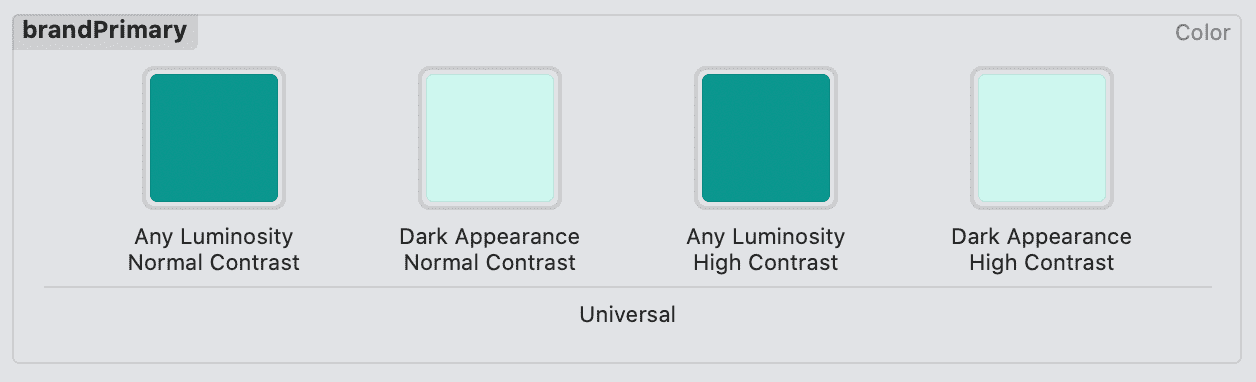Click the rounded well border around first teal swatch
The image size is (1256, 382).
(146, 138)
